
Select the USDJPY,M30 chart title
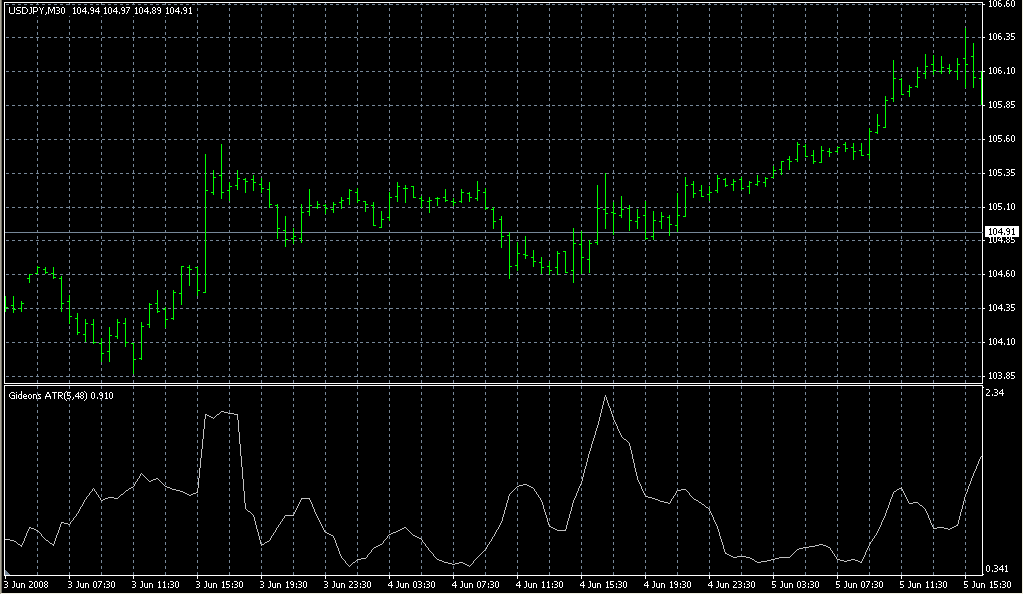pos(35,7)
